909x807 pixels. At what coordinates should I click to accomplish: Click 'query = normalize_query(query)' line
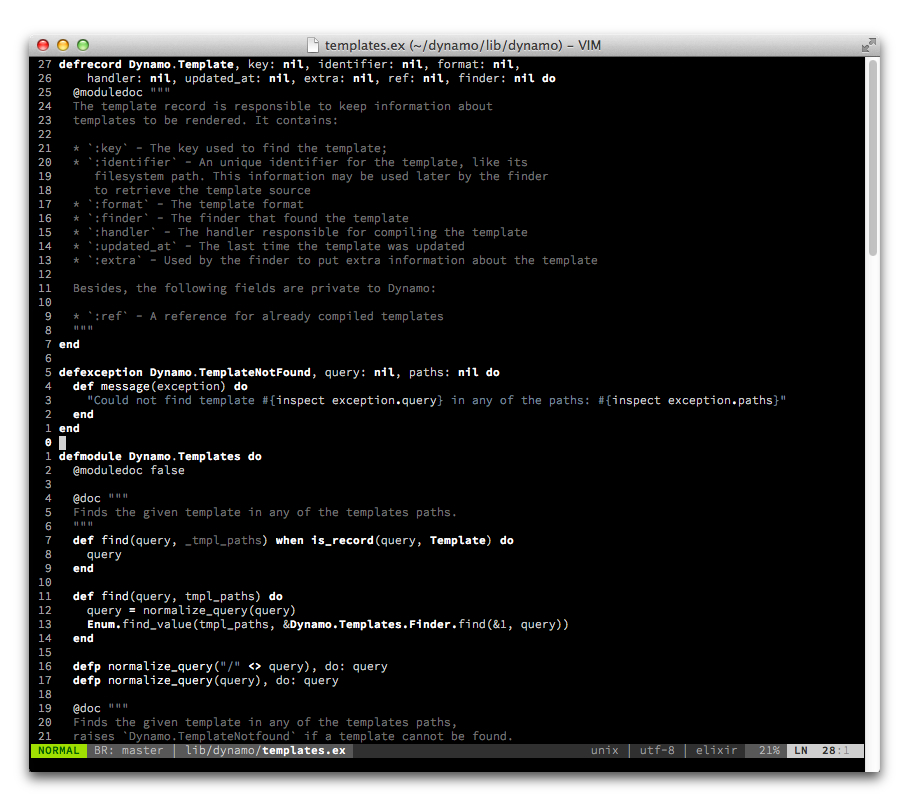point(191,610)
